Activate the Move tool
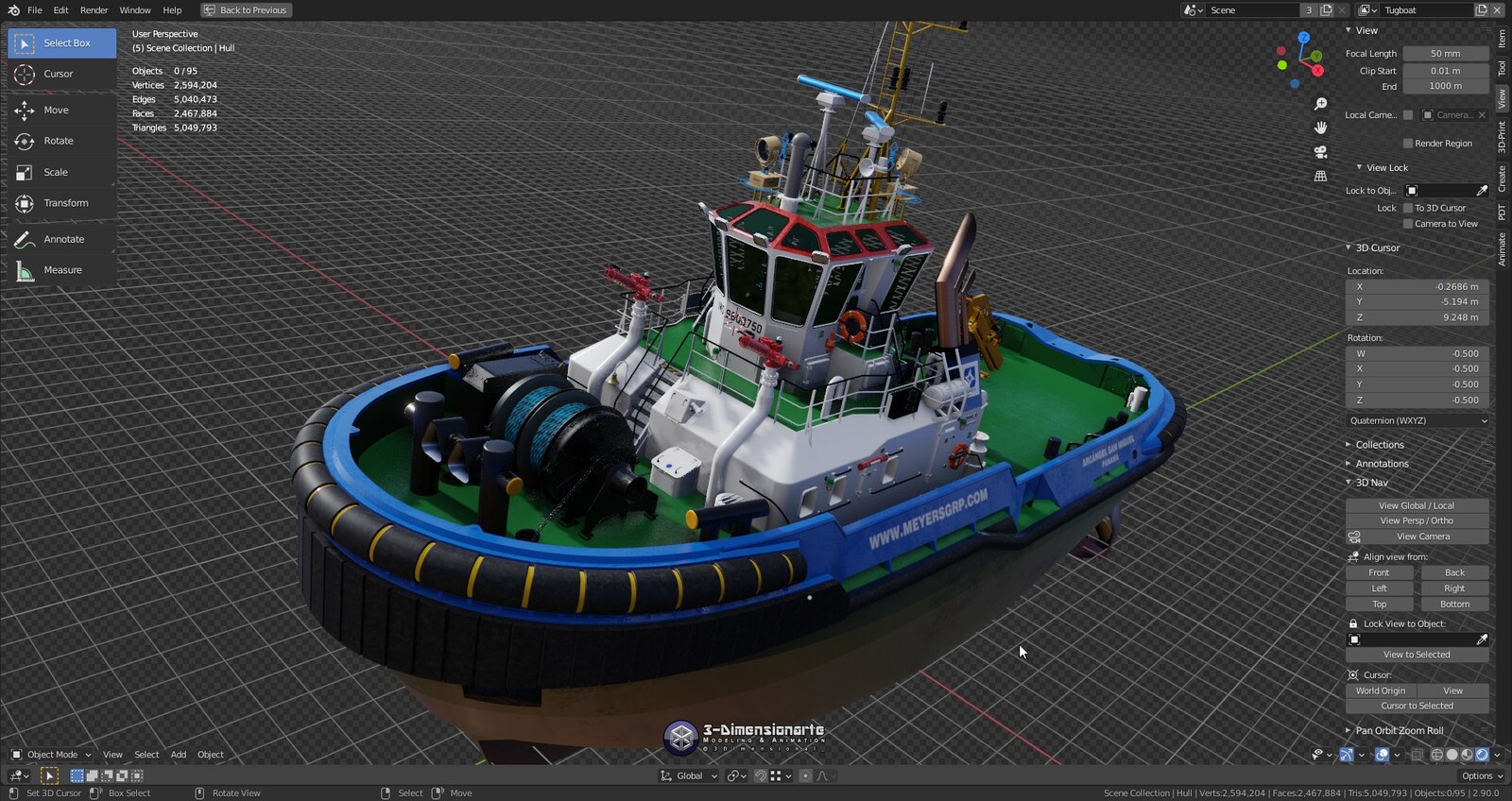 62,111
